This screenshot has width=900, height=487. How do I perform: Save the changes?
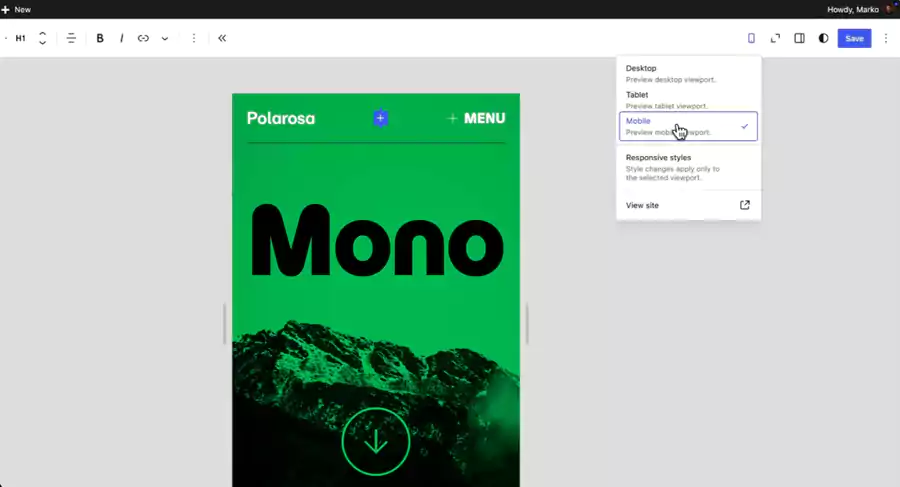click(x=854, y=38)
